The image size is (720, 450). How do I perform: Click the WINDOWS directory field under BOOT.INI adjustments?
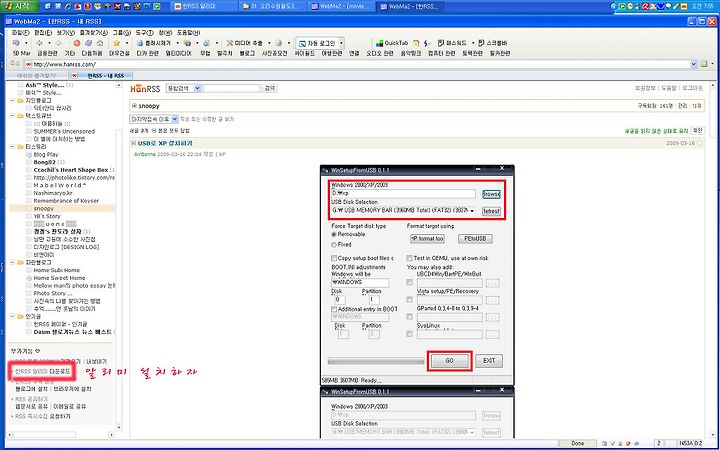click(x=360, y=282)
